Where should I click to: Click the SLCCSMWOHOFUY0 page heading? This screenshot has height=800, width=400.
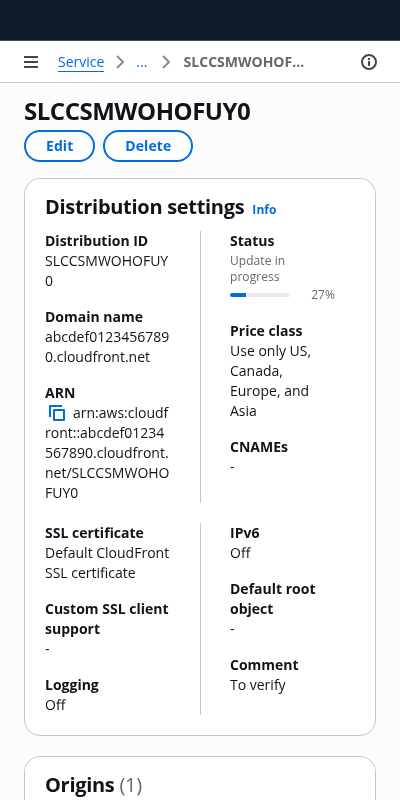click(x=137, y=112)
